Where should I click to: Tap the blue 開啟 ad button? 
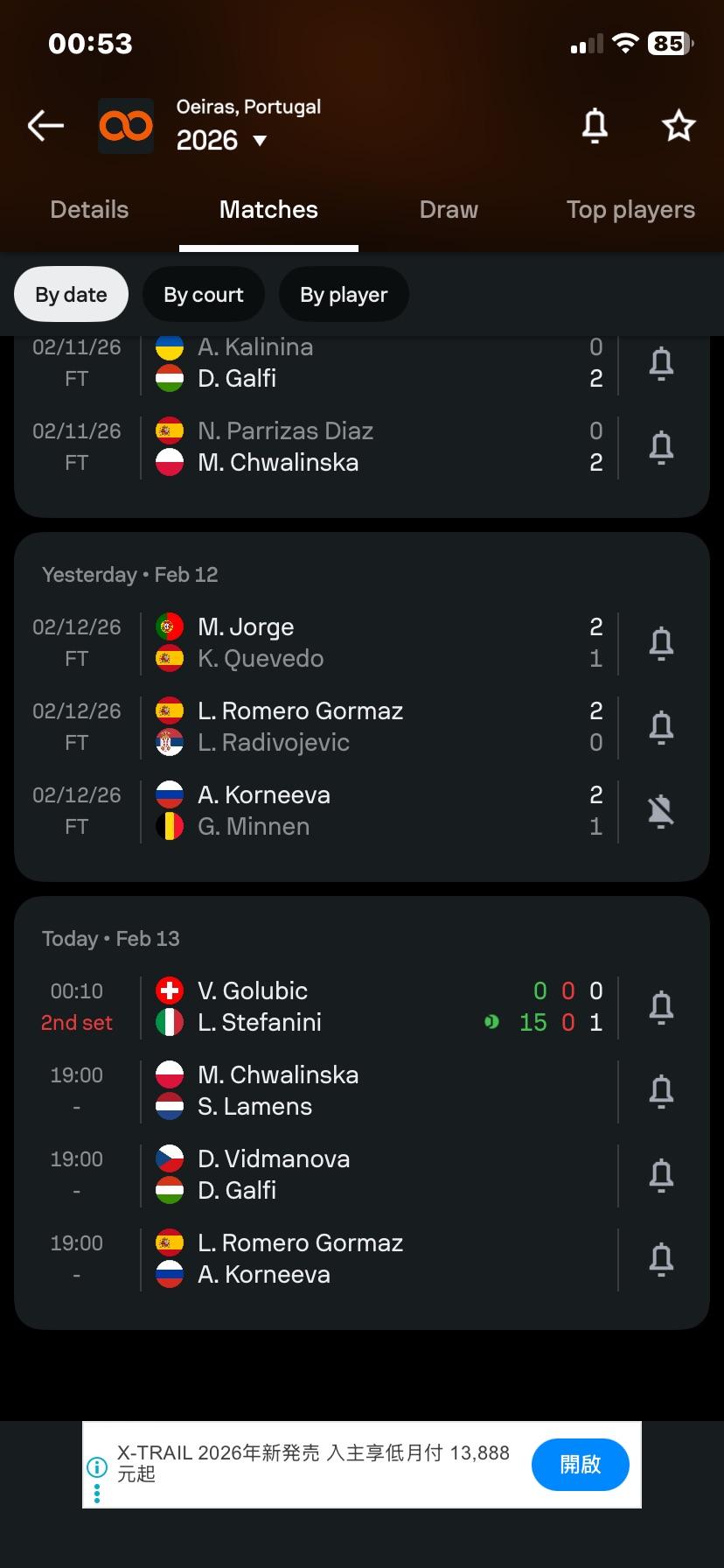tap(580, 1464)
